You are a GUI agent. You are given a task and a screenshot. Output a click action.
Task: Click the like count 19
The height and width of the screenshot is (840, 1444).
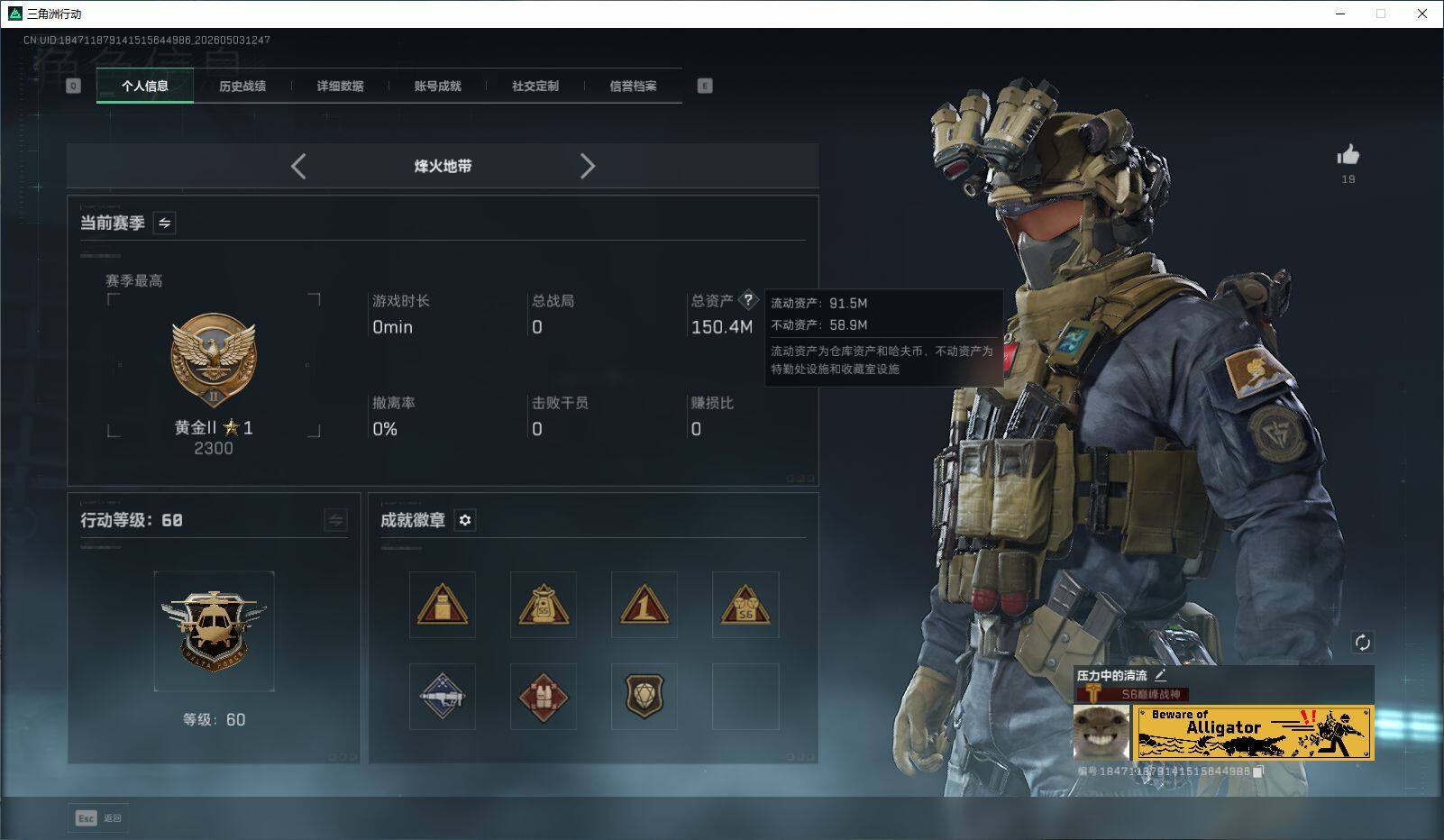[1348, 179]
